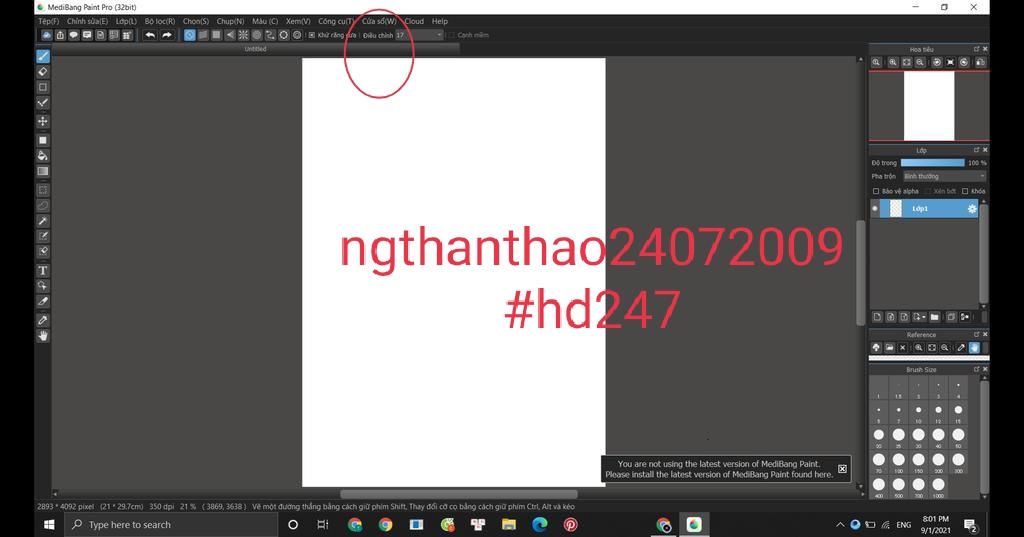Viewport: 1024px width, 537px height.
Task: Toggle the hand tool in the Reference panel
Action: 974,348
